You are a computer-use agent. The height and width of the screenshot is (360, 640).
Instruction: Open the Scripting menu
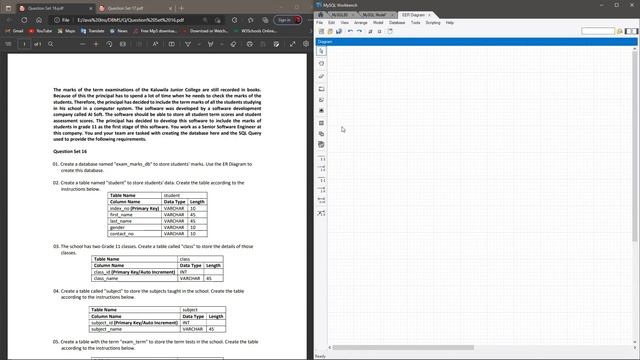pyautogui.click(x=433, y=23)
